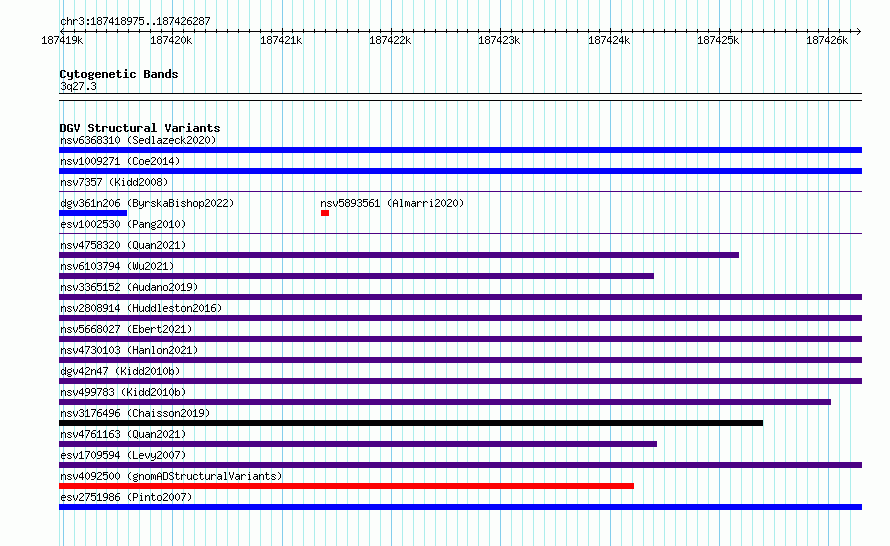This screenshot has width=890, height=546.
Task: Click nsv5893561 (Almarri2020) label
Action: click(392, 203)
